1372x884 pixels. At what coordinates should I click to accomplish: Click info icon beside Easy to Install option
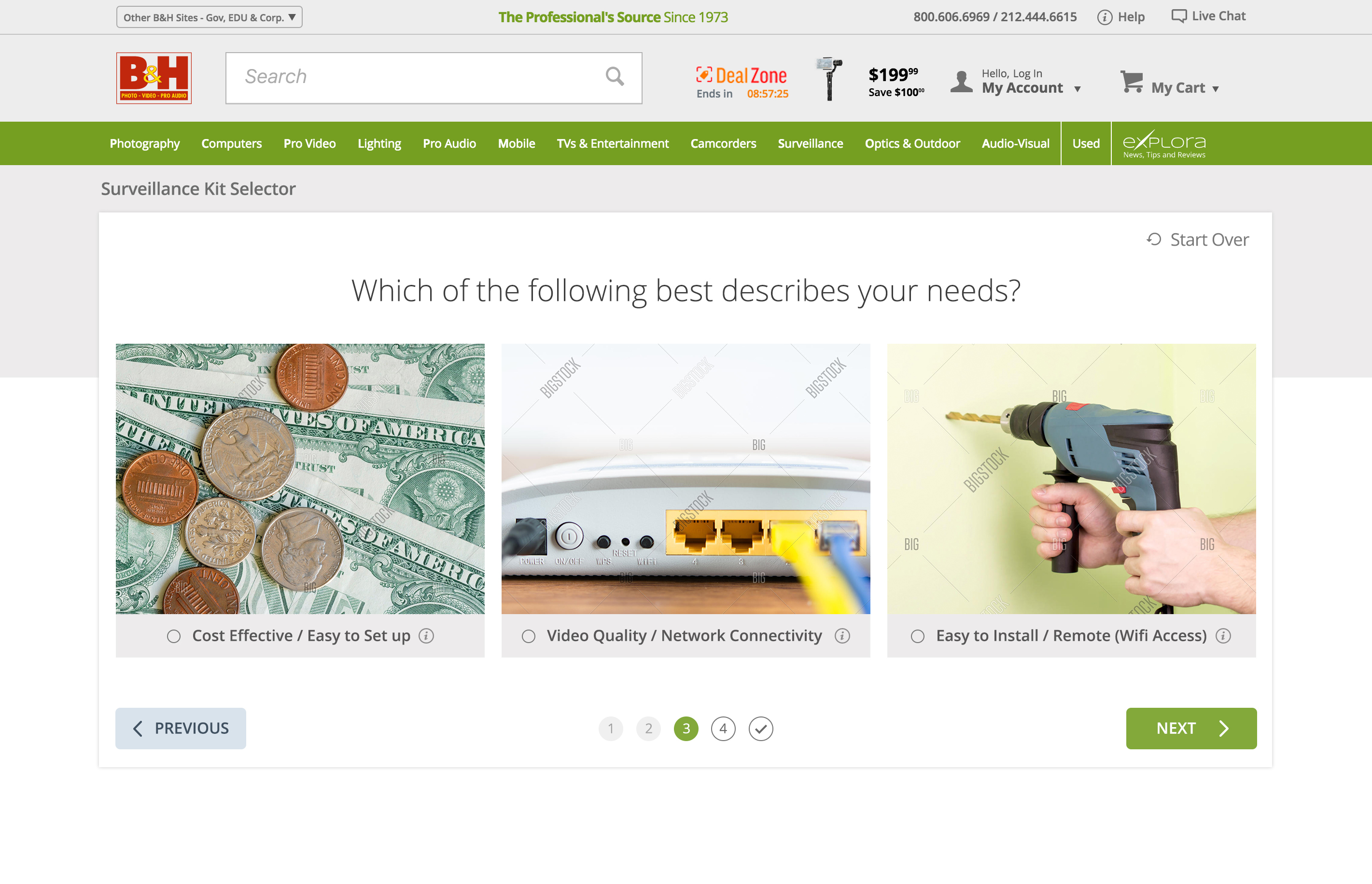[x=1223, y=635]
